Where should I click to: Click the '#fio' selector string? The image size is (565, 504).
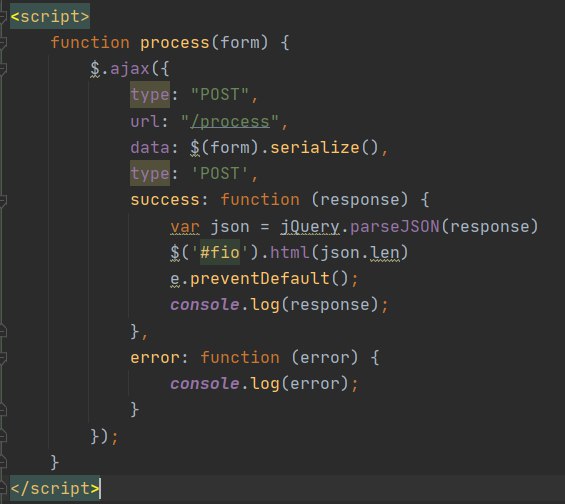[220, 252]
